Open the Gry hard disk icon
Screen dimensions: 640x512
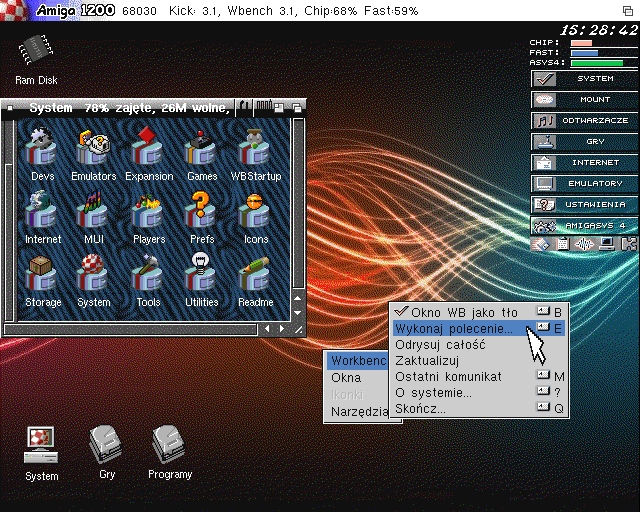[106, 452]
